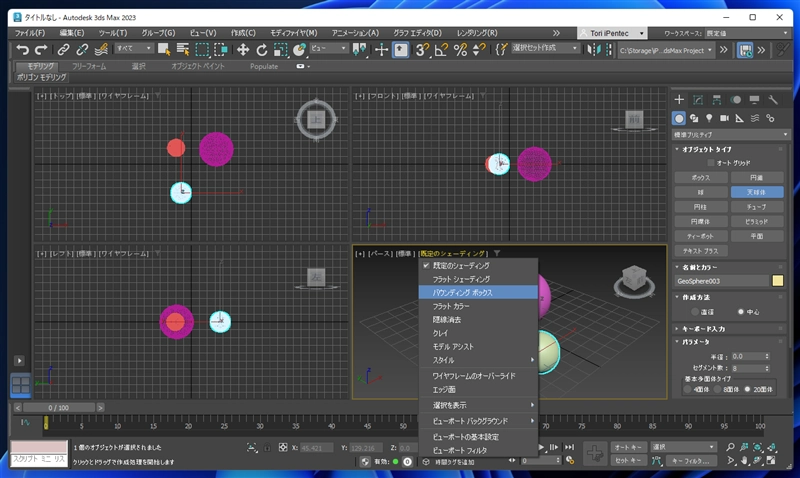Select the Select and Link tool
The width and height of the screenshot is (800, 478).
[63, 49]
